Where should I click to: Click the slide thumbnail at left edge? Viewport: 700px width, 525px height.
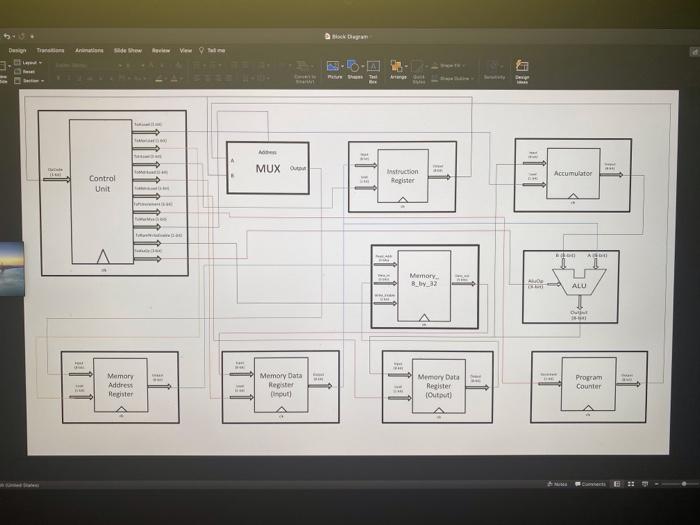point(12,269)
